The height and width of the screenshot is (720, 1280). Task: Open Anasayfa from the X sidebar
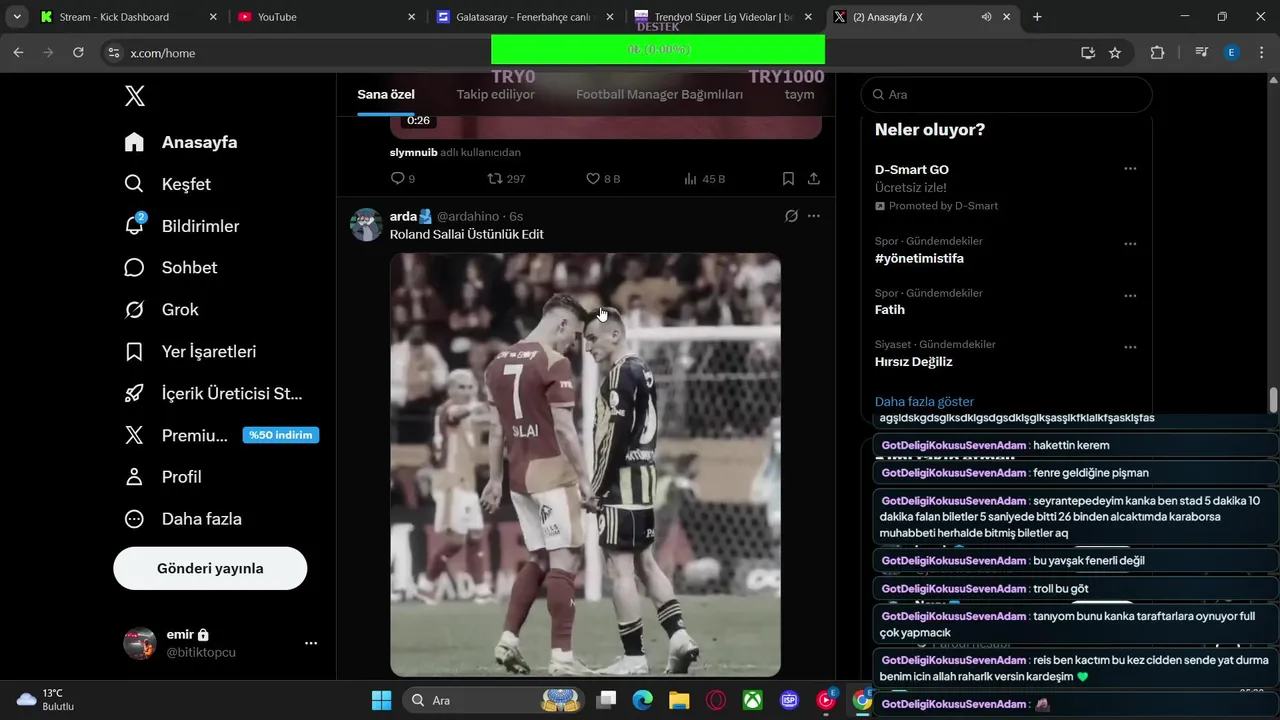coord(181,142)
